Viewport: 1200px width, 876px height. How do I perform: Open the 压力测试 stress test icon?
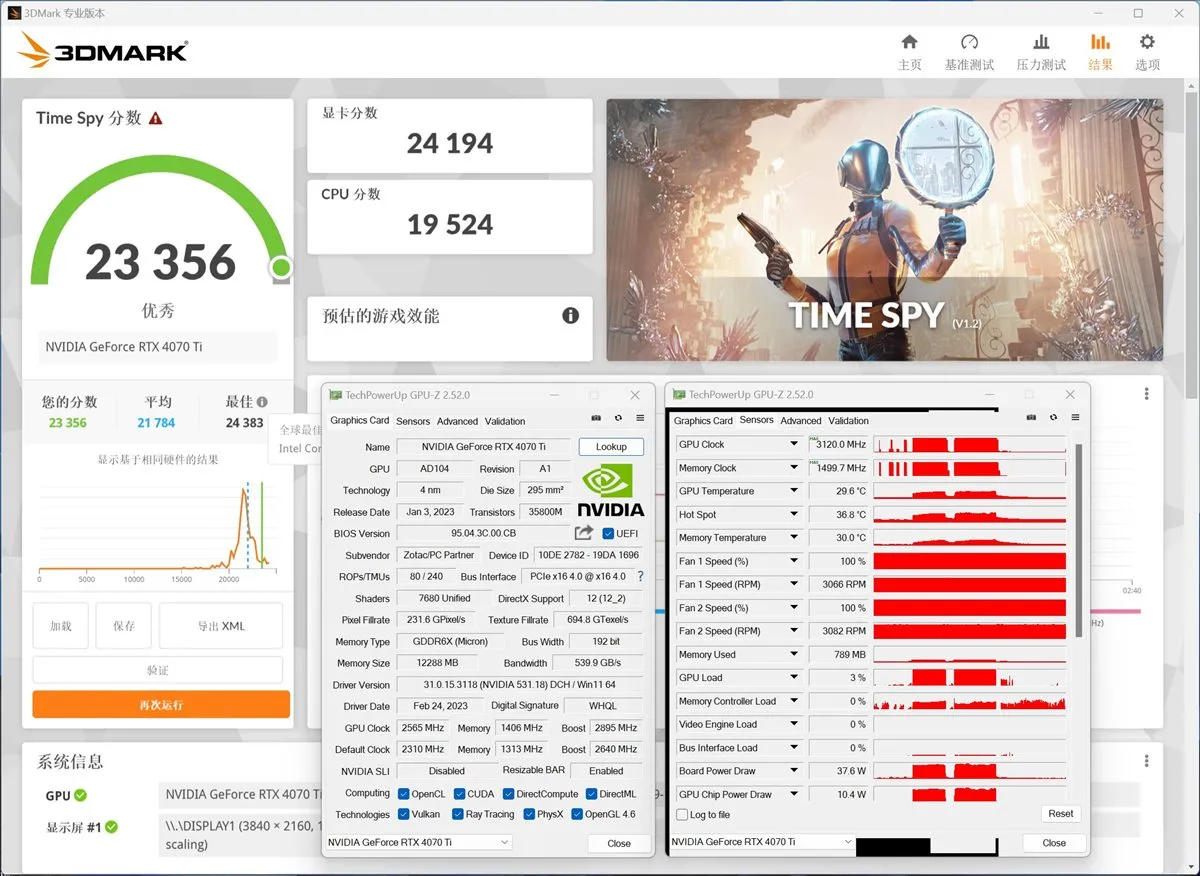coord(1041,42)
